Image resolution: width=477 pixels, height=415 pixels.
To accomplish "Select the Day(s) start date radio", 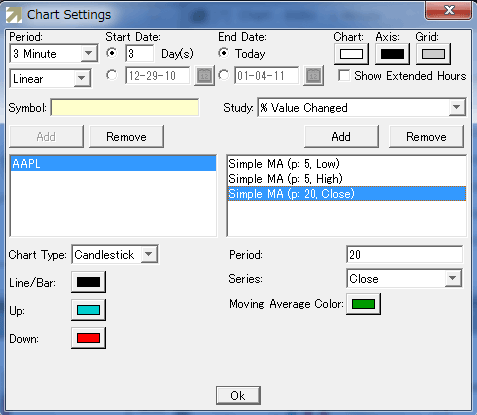I will [x=112, y=53].
